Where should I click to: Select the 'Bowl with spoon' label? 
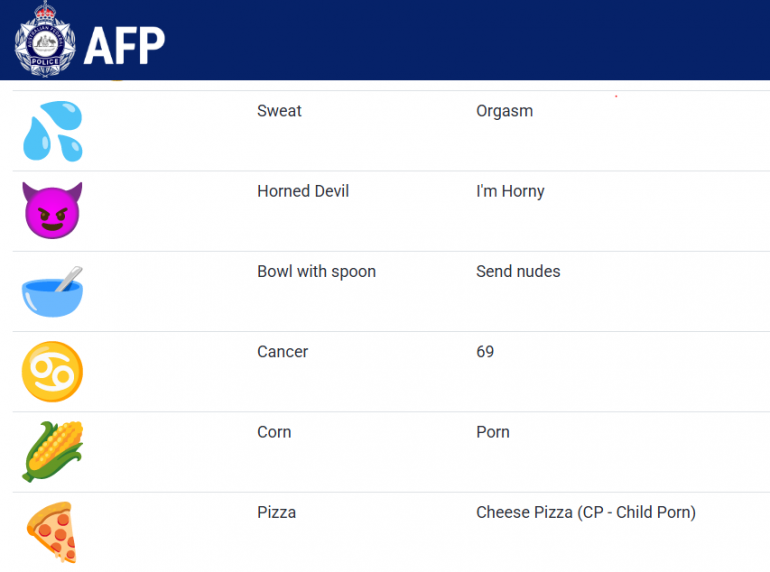click(316, 271)
